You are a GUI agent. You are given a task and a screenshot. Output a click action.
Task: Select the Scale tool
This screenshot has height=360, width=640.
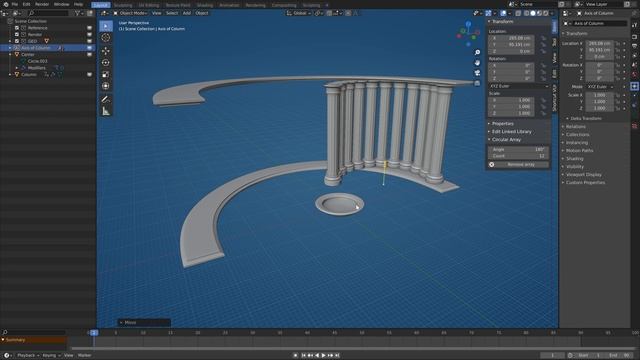[106, 75]
